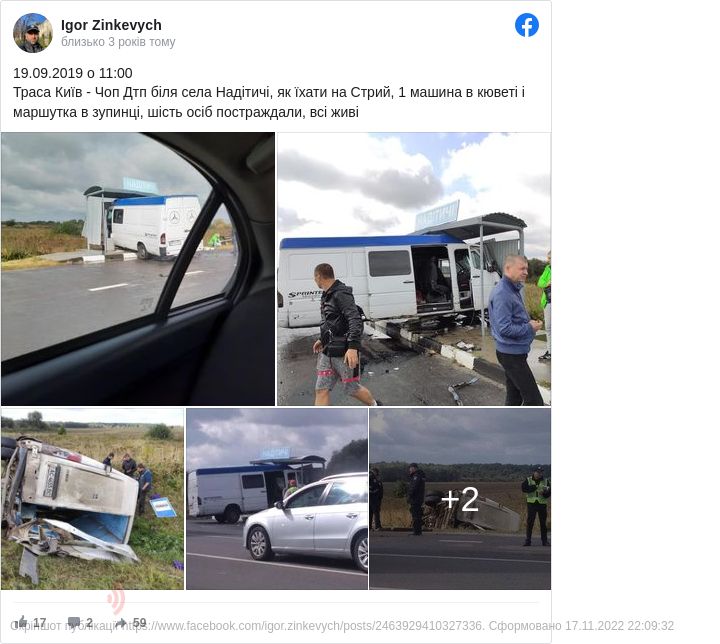The height and width of the screenshot is (644, 720).
Task: Click the comment bubble icon
Action: coord(74,622)
